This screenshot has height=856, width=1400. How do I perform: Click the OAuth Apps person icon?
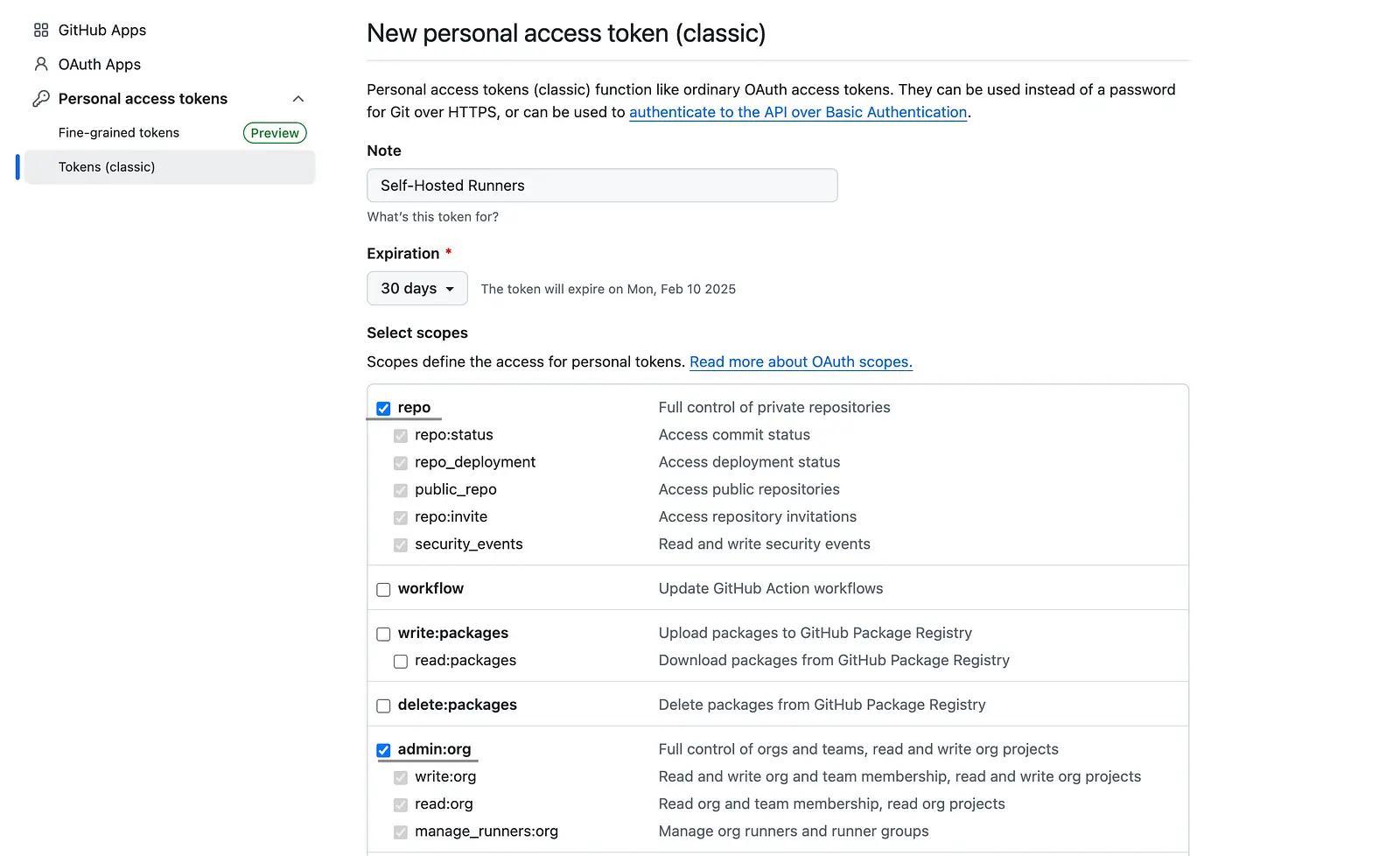(41, 65)
